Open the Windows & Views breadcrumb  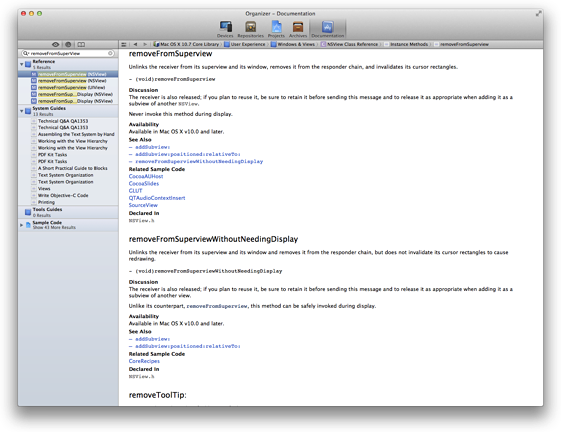pyautogui.click(x=293, y=44)
